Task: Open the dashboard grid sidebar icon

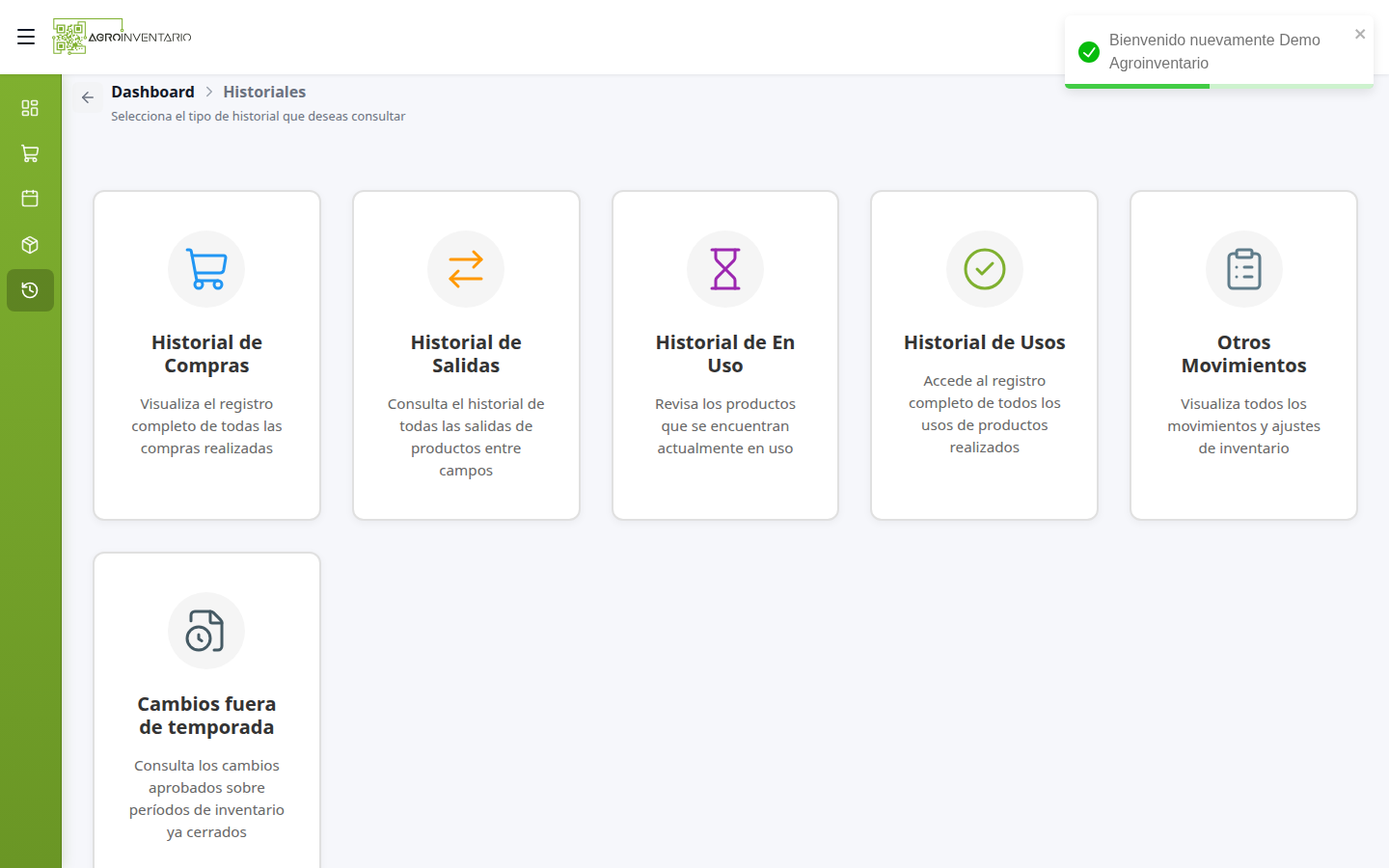Action: point(30,108)
